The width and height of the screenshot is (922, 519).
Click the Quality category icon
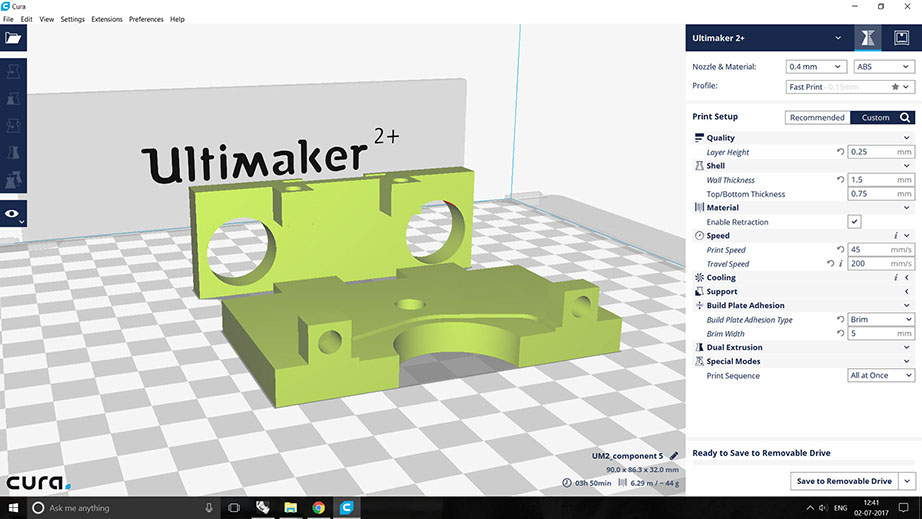[x=699, y=138]
